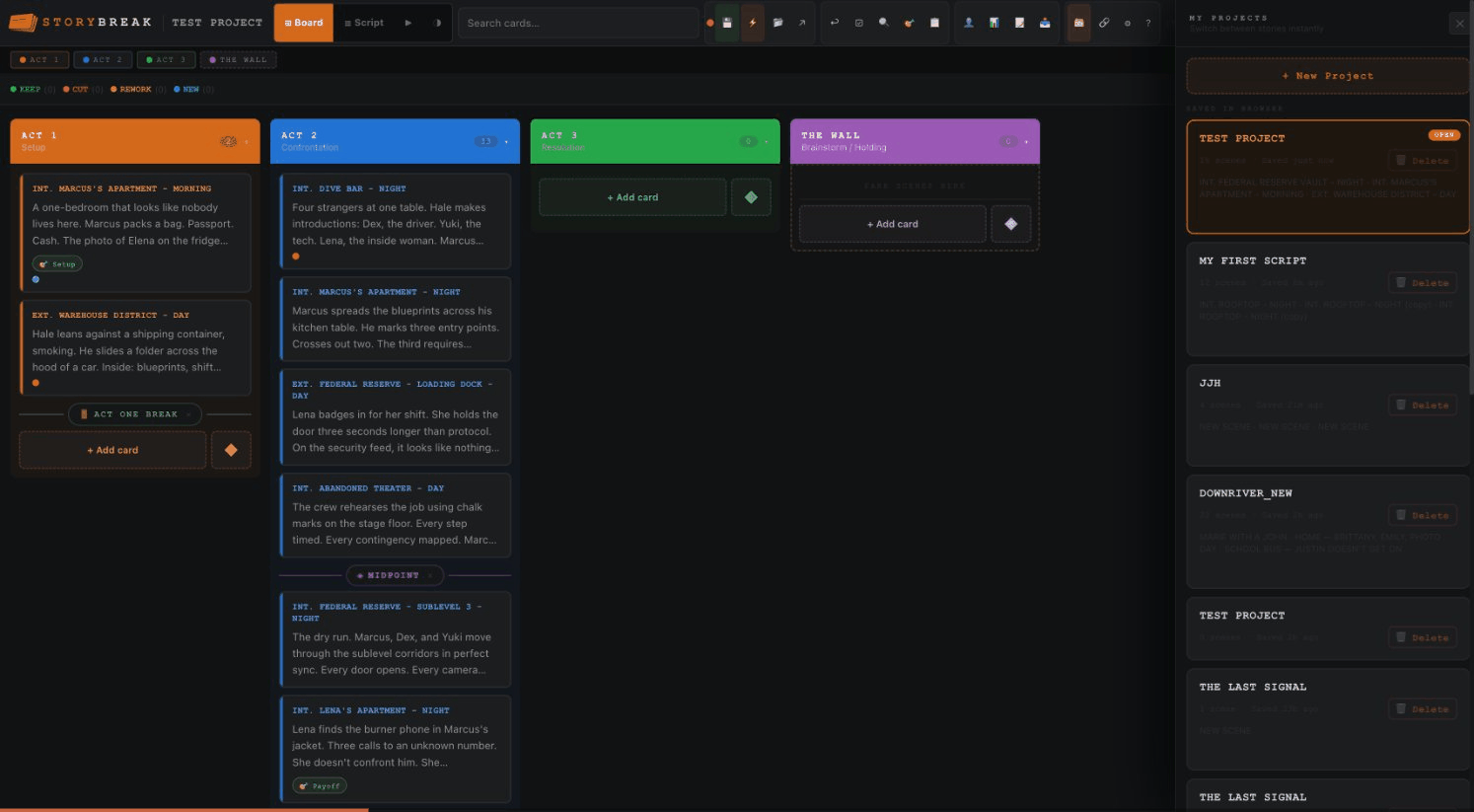Click the + New Project button

click(1327, 75)
